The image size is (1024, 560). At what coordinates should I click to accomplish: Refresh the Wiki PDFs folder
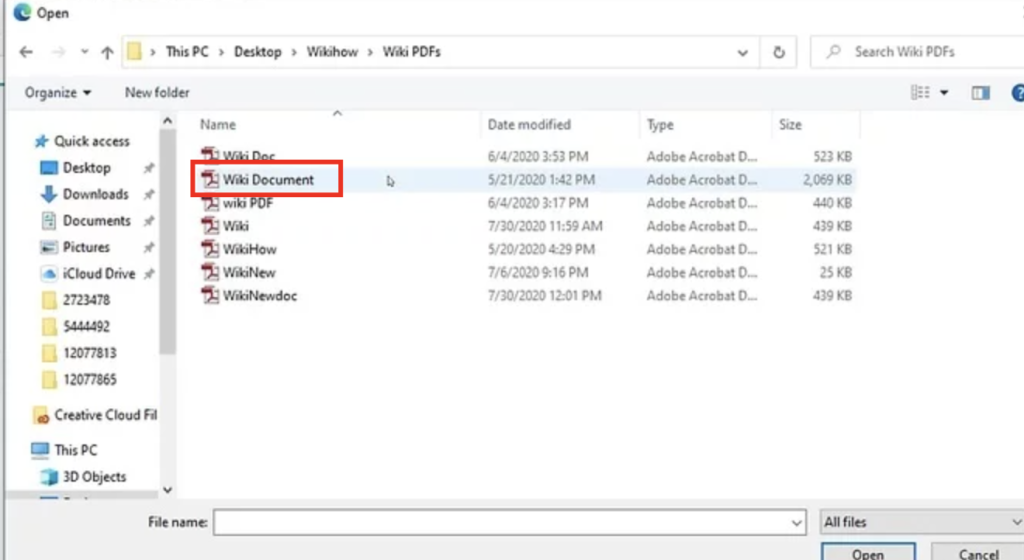click(779, 52)
